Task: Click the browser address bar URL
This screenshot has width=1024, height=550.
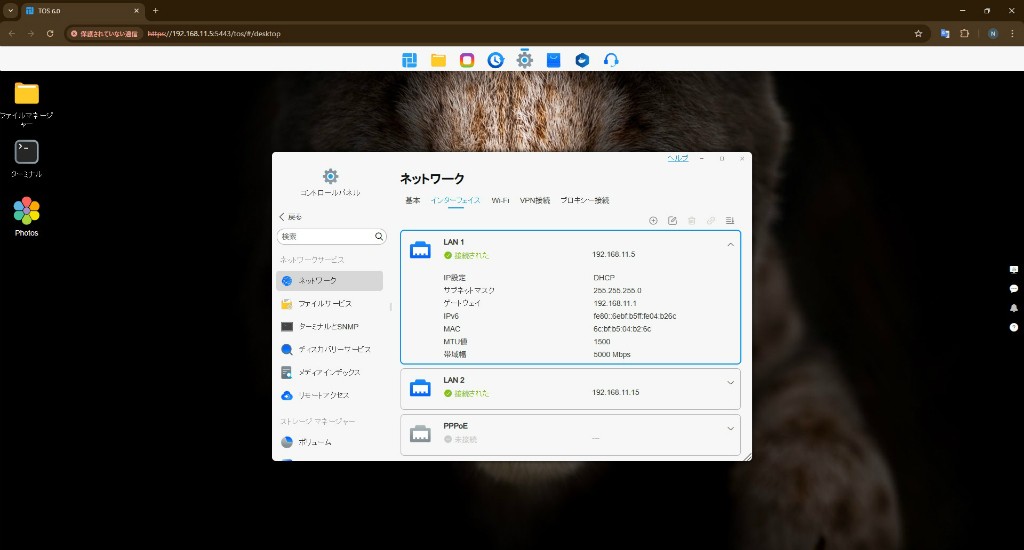Action: [214, 33]
